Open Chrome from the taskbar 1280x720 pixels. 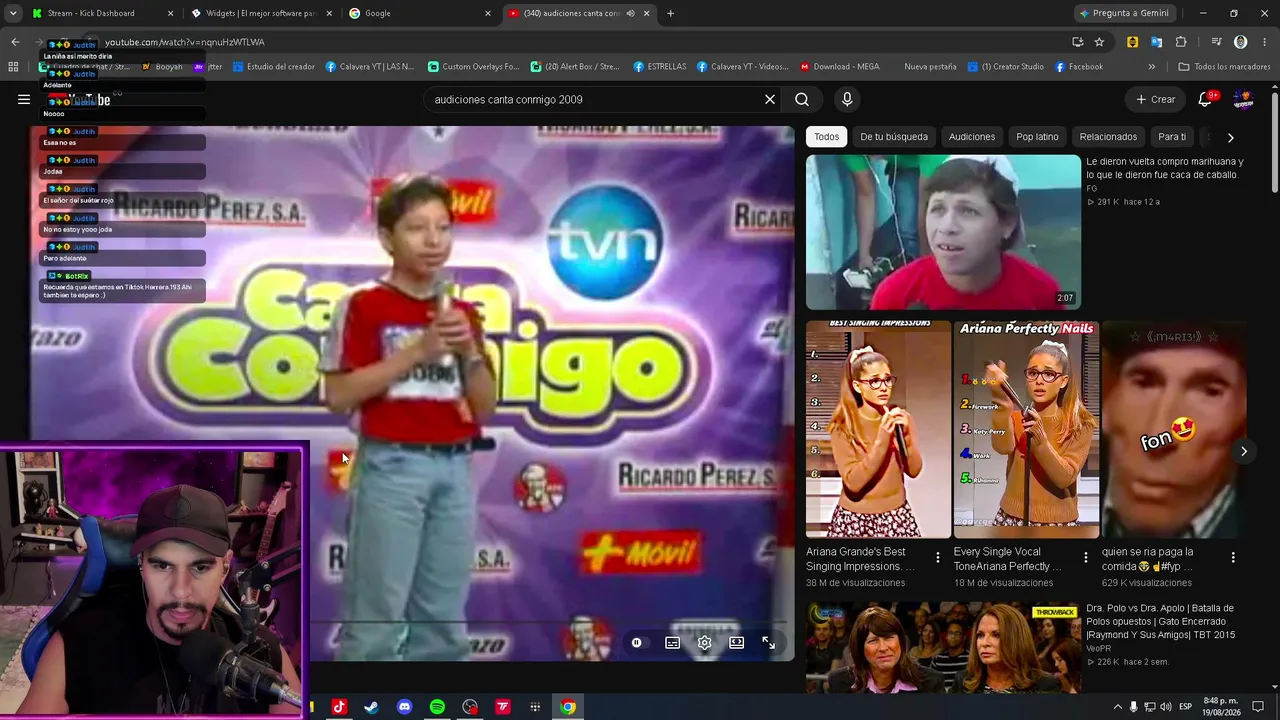[568, 707]
